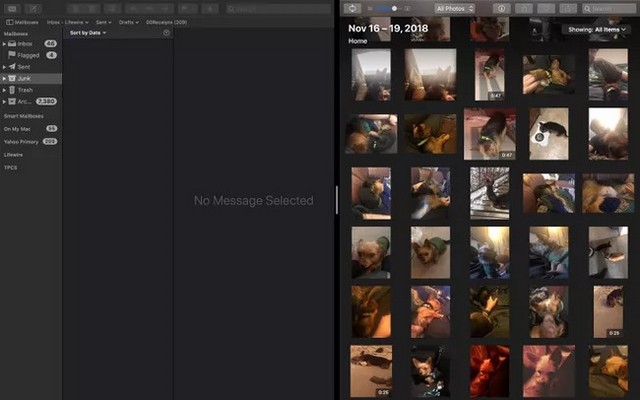Image resolution: width=640 pixels, height=400 pixels.
Task: Select the Trash mailbox in sidebar
Action: (x=31, y=90)
